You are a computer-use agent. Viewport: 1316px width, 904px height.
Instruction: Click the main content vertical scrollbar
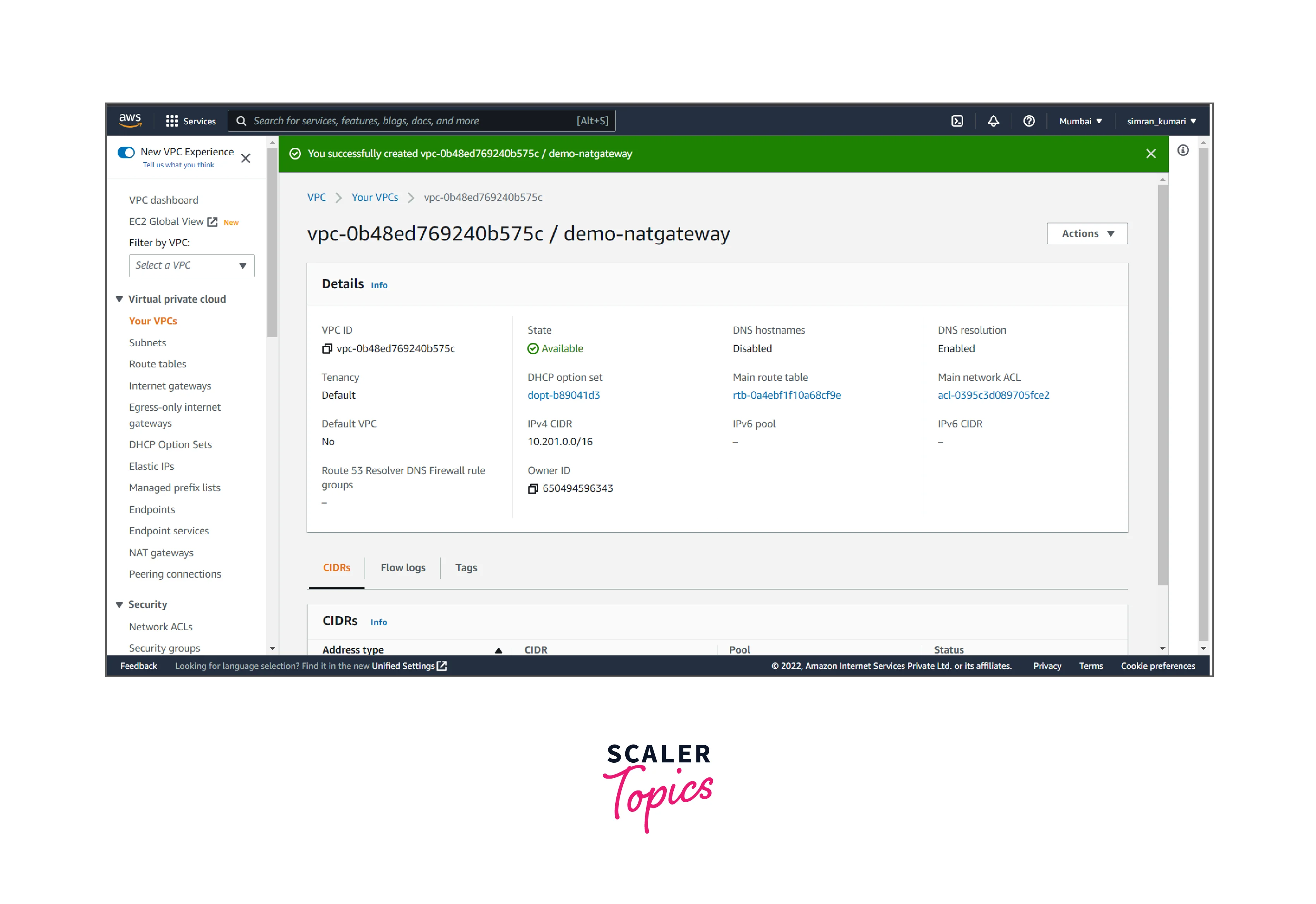tap(1162, 385)
